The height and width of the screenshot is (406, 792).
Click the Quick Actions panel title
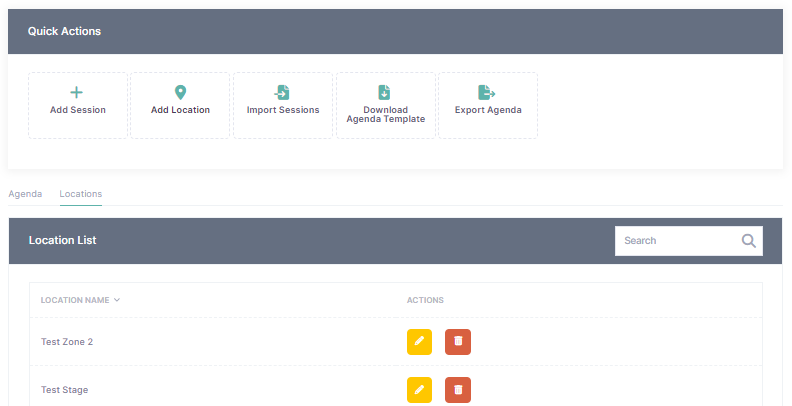(x=64, y=31)
